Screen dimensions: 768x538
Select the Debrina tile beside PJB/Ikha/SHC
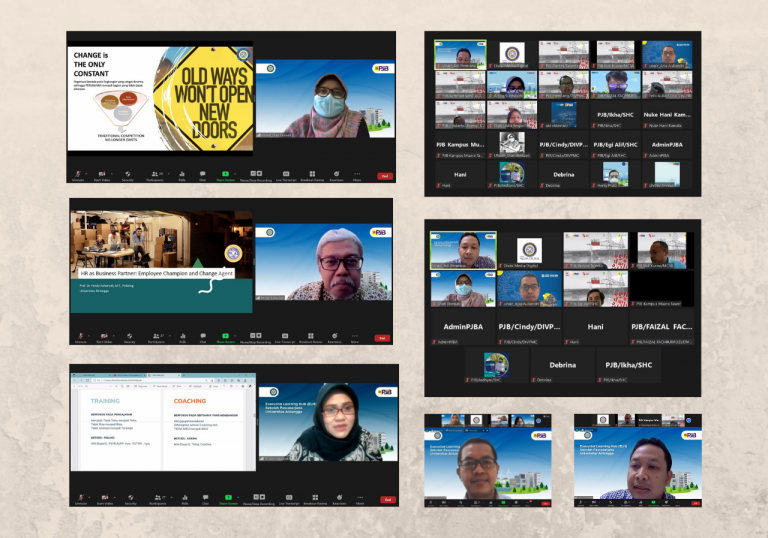(562, 365)
